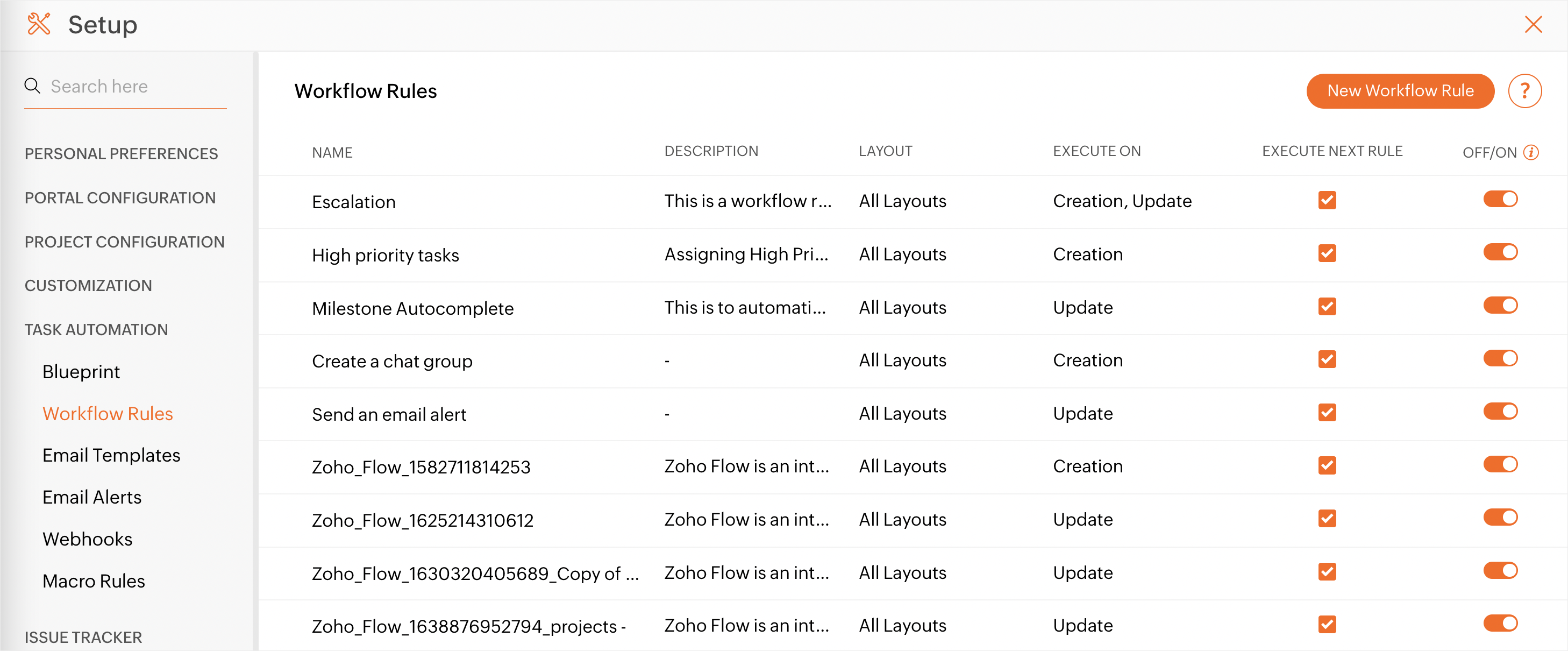Image resolution: width=1568 pixels, height=651 pixels.
Task: Click 'Creation, Update' in Escalation row
Action: point(1122,201)
